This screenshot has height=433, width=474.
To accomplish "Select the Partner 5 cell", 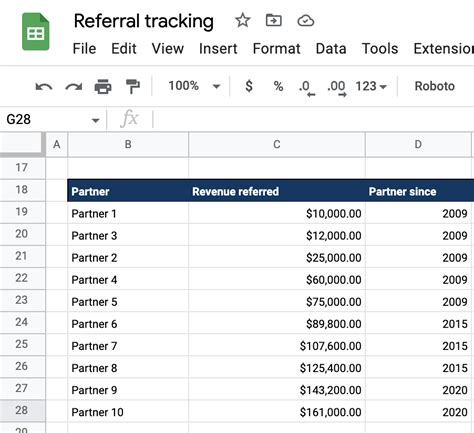I will [x=128, y=301].
